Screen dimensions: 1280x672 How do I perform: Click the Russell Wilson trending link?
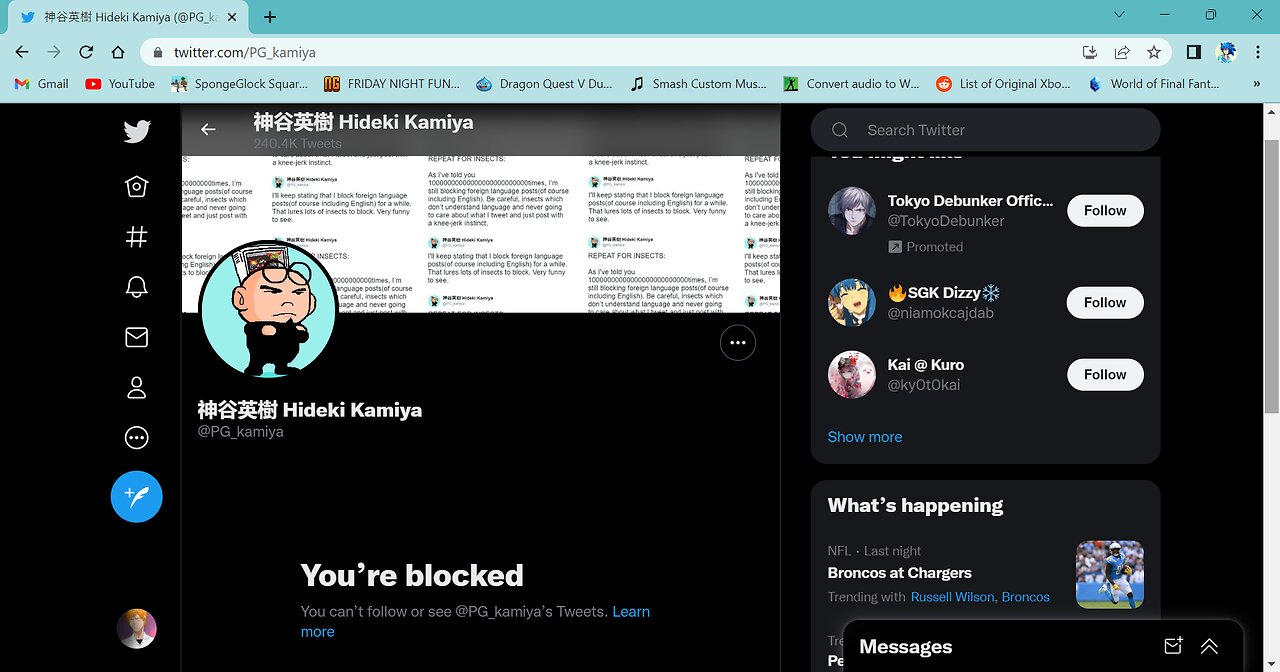[x=952, y=597]
